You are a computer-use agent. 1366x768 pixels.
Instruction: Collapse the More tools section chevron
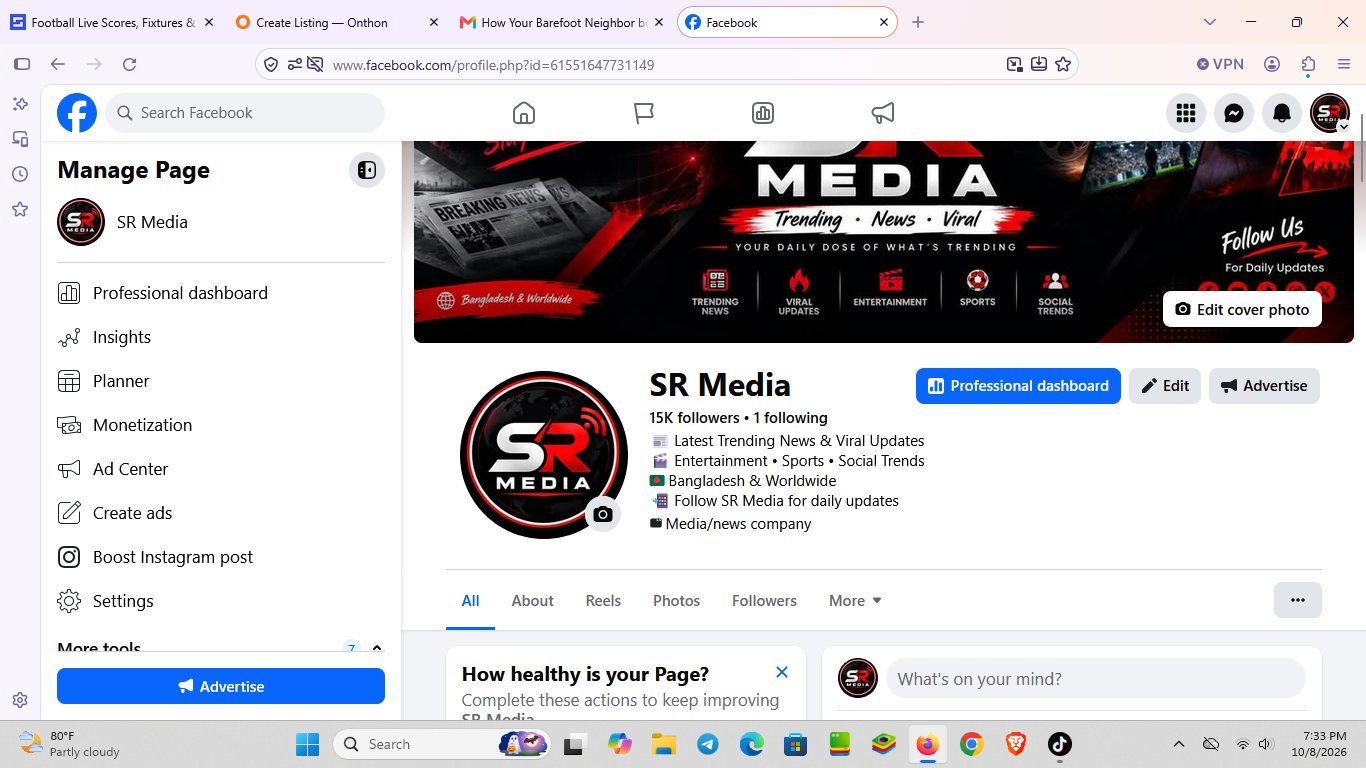(x=377, y=647)
